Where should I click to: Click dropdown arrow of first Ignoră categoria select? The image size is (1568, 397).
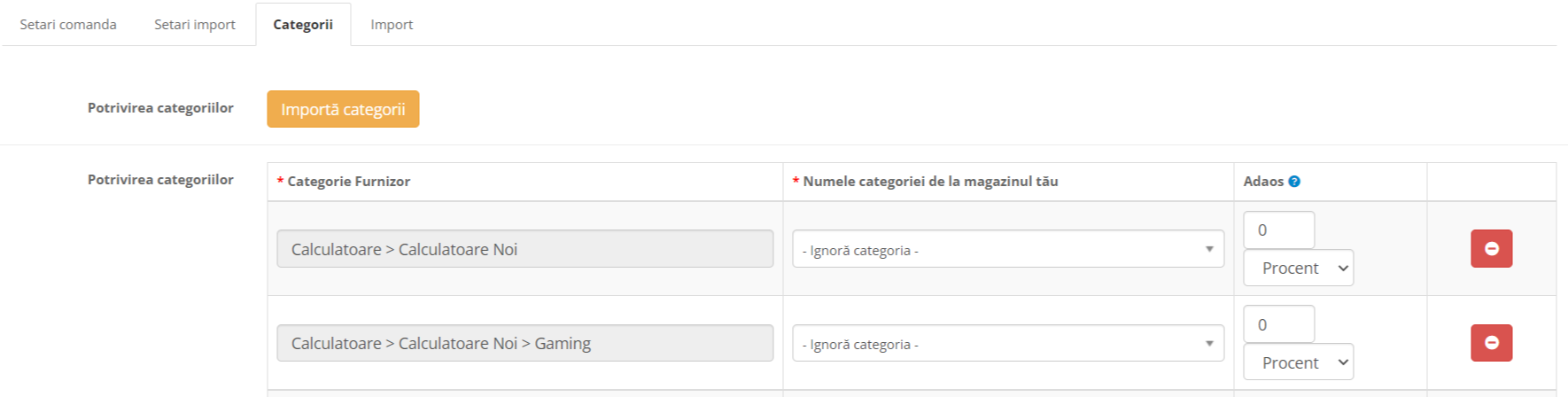(1209, 250)
